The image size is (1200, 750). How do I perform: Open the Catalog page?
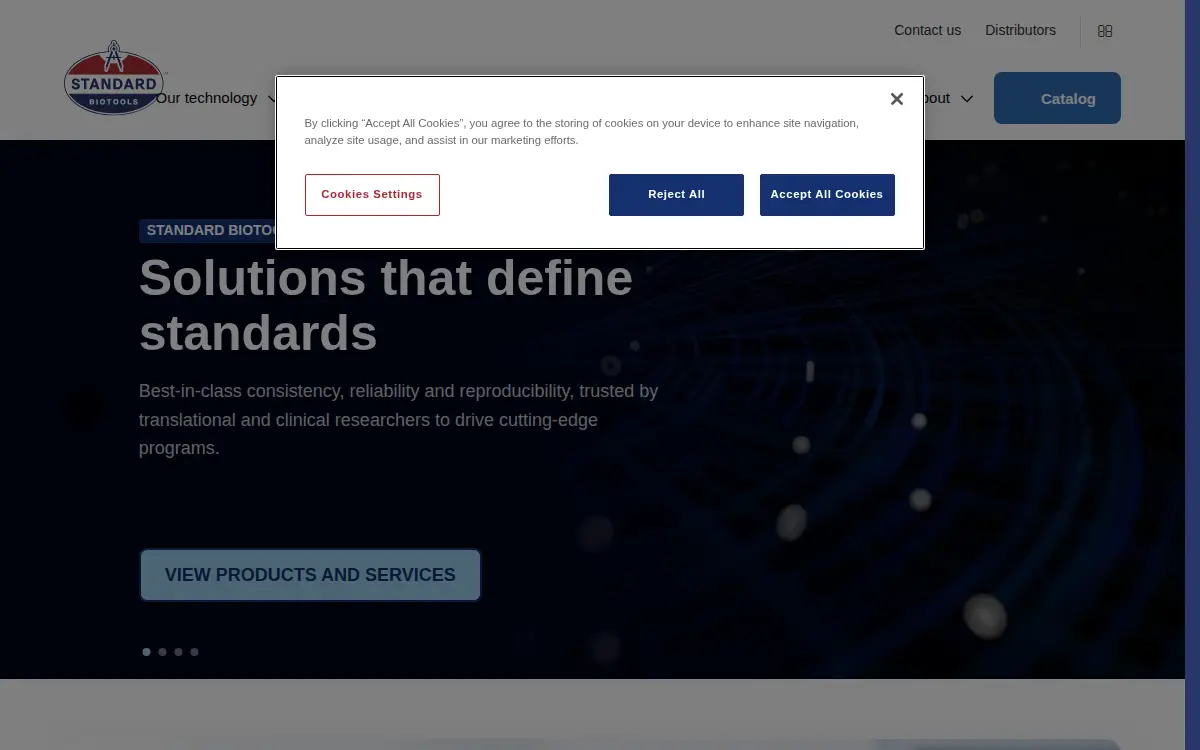(x=1057, y=98)
